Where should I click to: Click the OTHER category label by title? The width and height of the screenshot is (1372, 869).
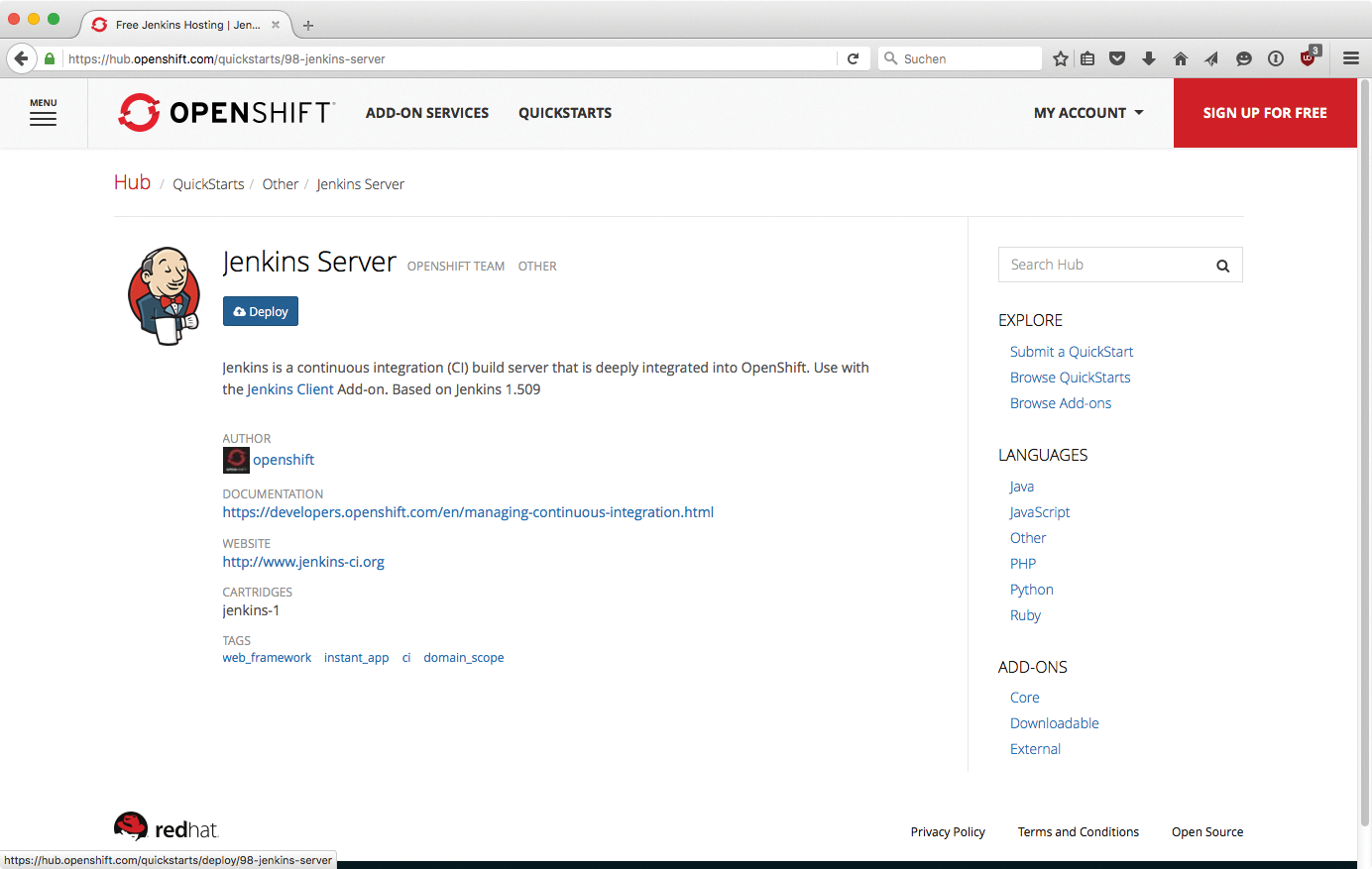(537, 267)
